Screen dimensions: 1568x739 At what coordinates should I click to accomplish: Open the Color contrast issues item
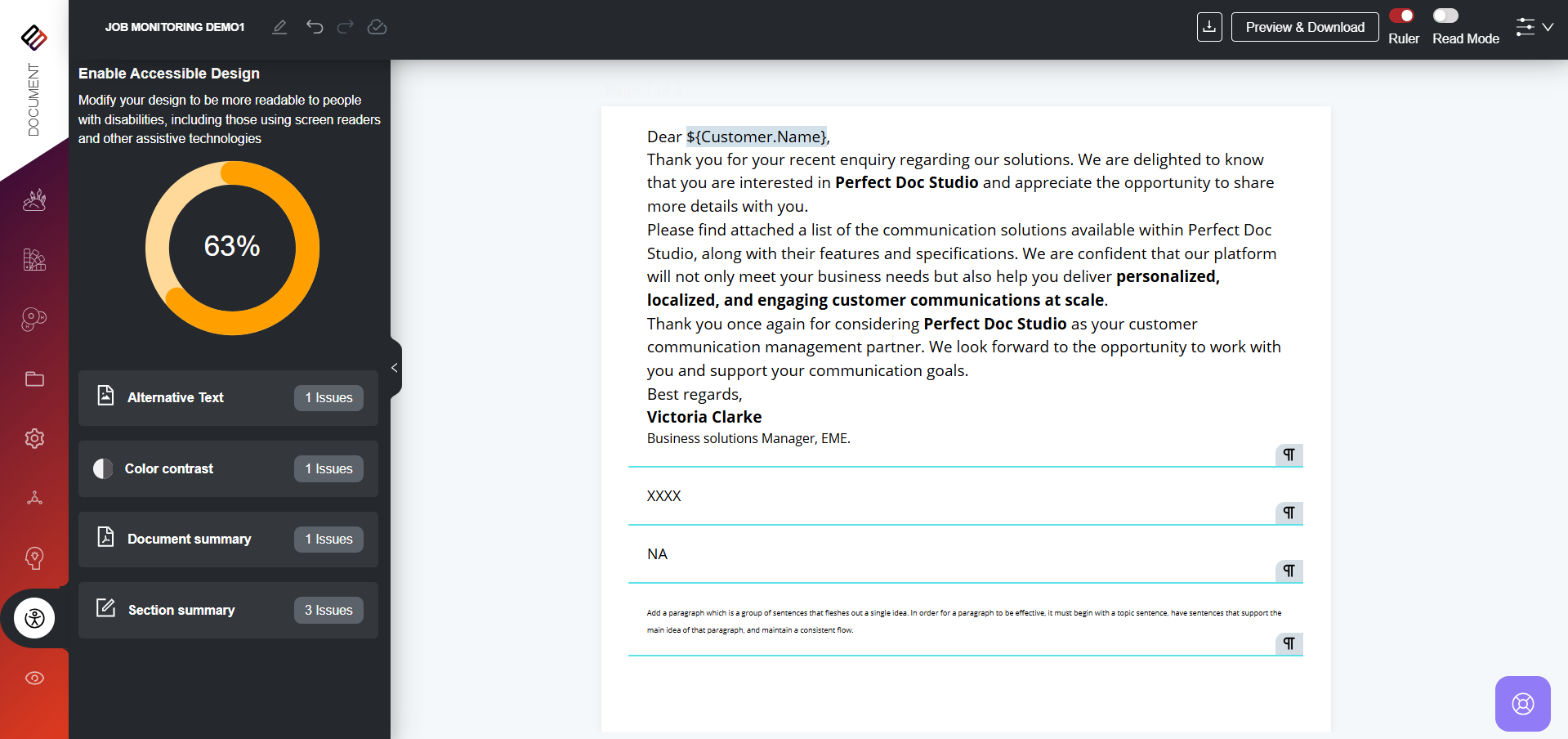[x=228, y=468]
